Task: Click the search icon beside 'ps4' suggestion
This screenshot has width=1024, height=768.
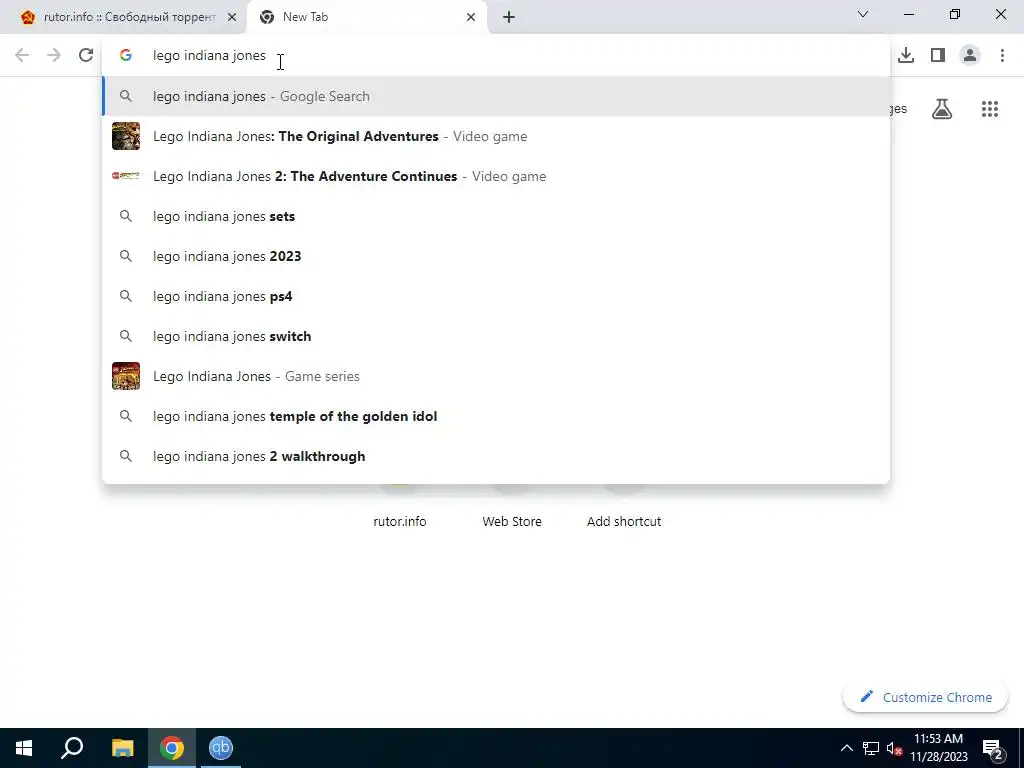Action: coord(126,296)
